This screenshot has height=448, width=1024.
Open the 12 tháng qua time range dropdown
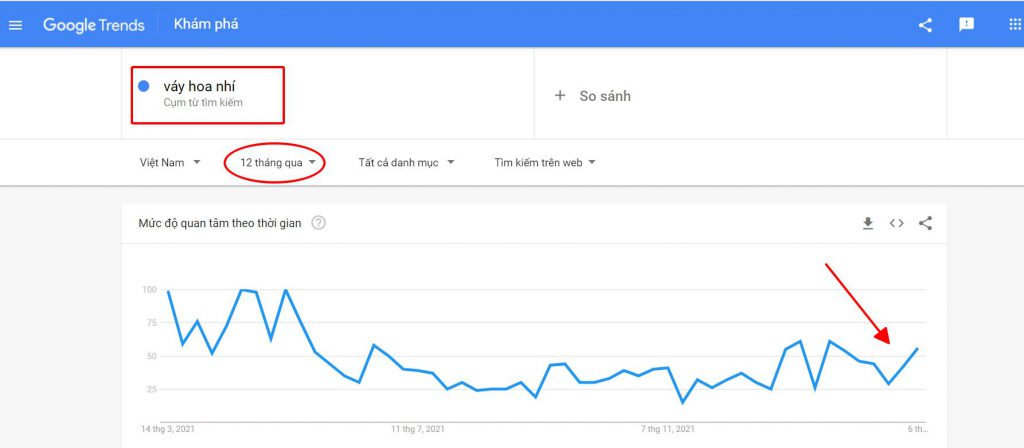(278, 163)
